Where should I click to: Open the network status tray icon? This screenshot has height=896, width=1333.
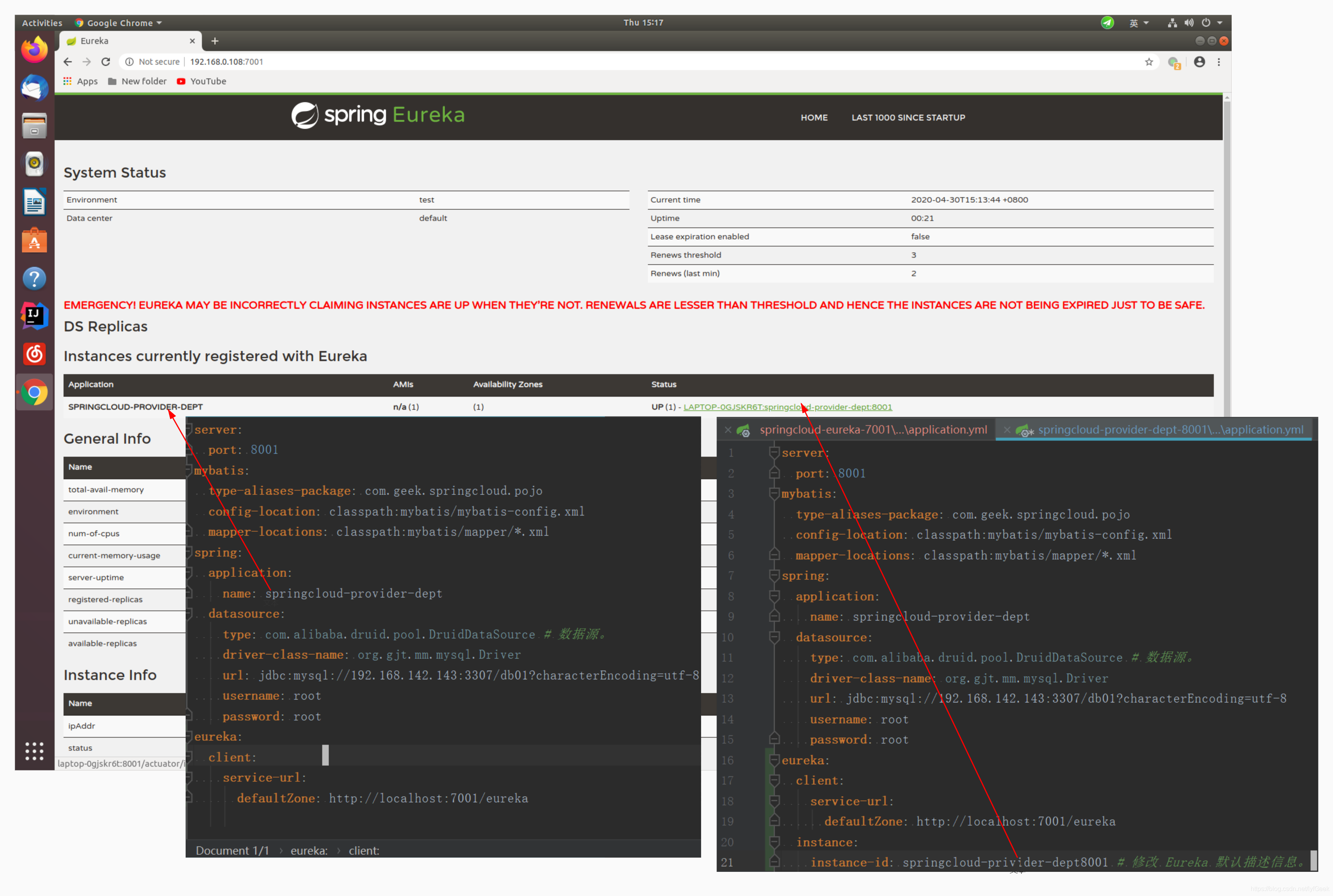pyautogui.click(x=1172, y=23)
